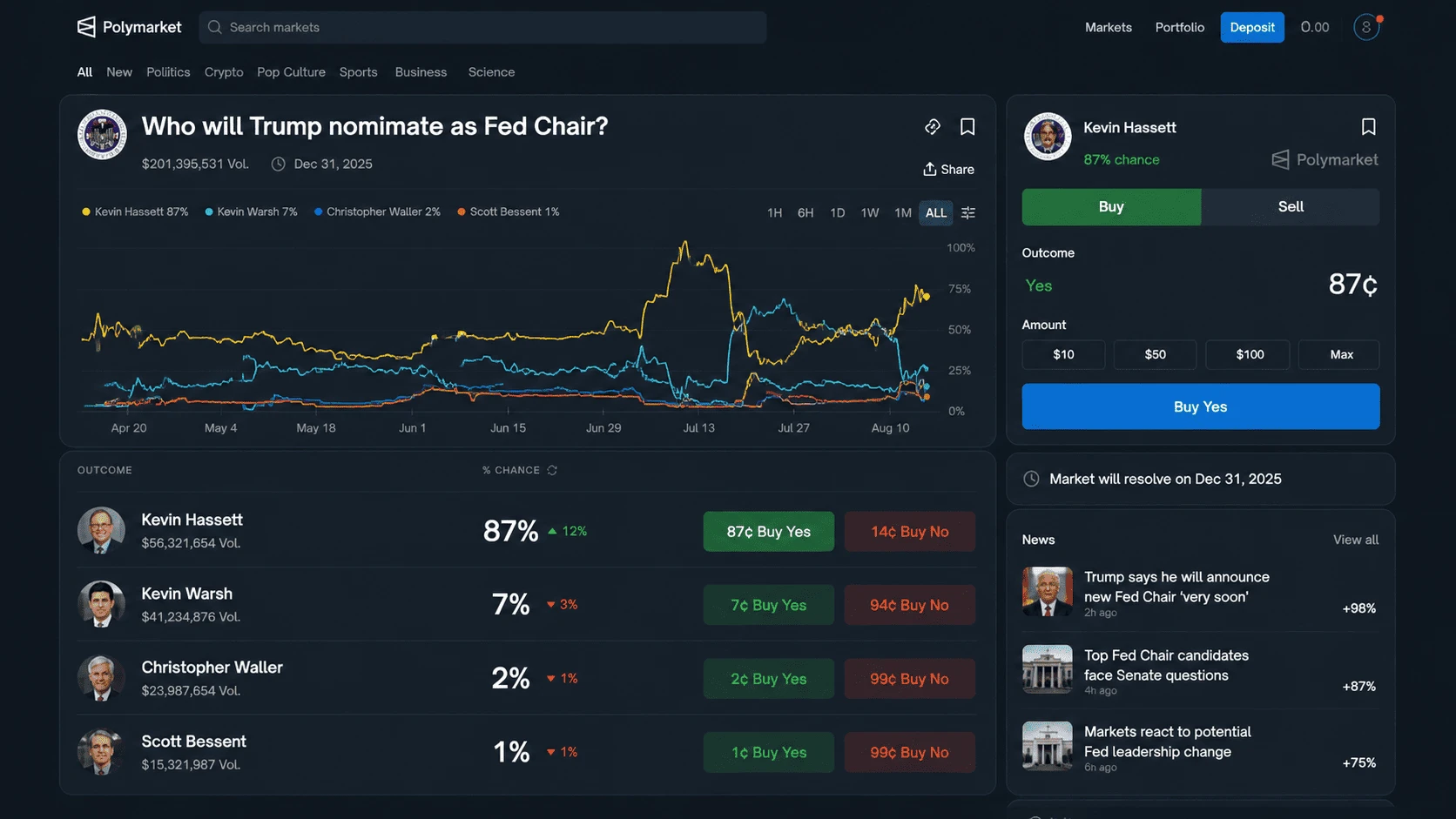Open the Science category tab
1456x819 pixels.
pos(491,72)
